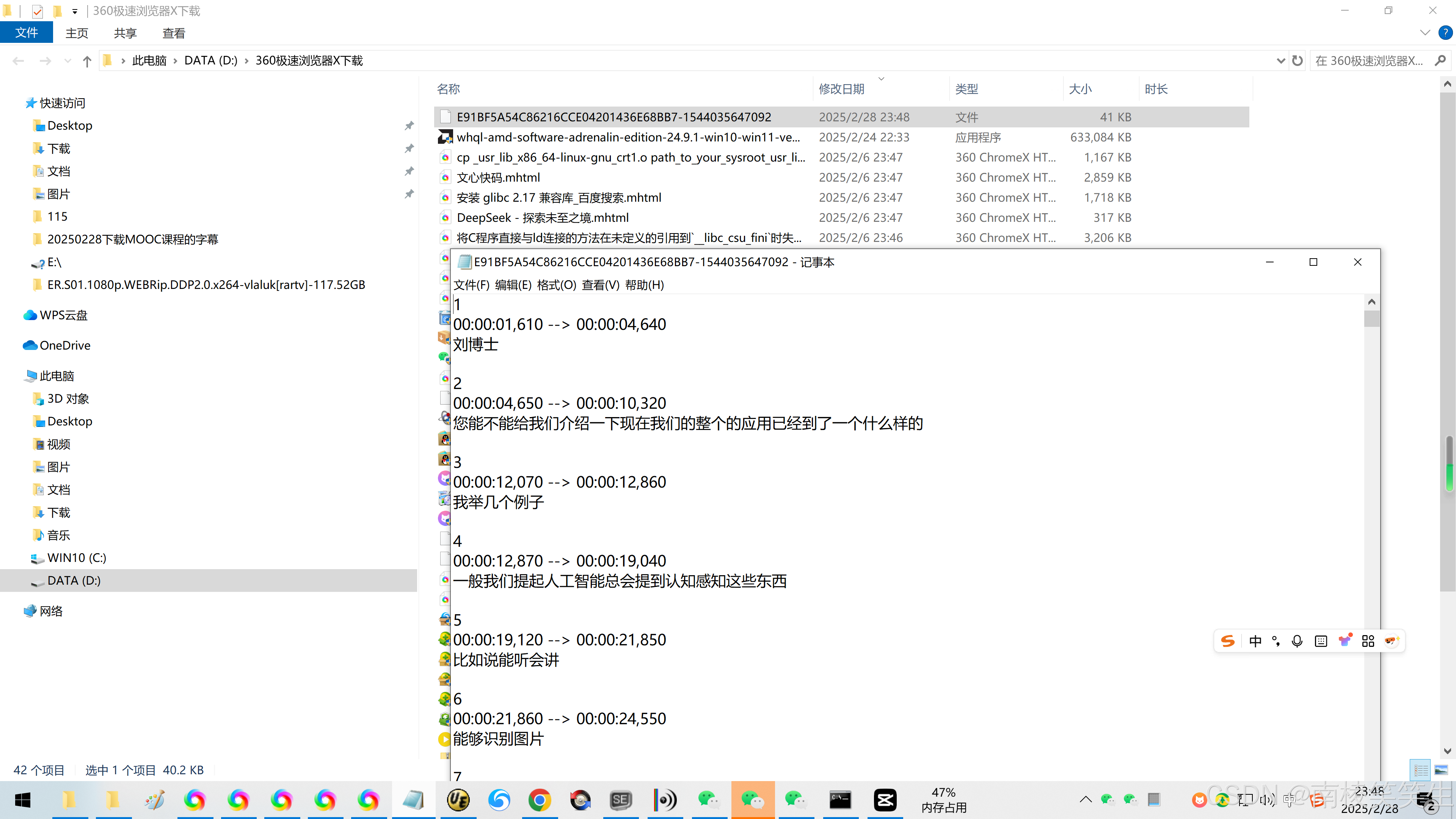This screenshot has height=819, width=1456.
Task: Open the 文心快码.mhtml file
Action: (498, 177)
